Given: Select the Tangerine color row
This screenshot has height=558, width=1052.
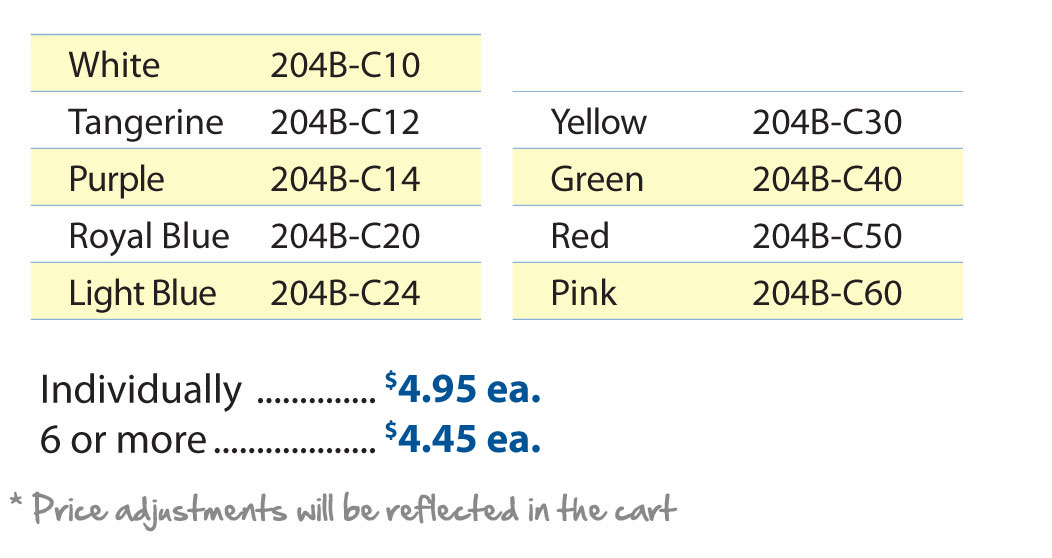Looking at the screenshot, I should [x=256, y=120].
